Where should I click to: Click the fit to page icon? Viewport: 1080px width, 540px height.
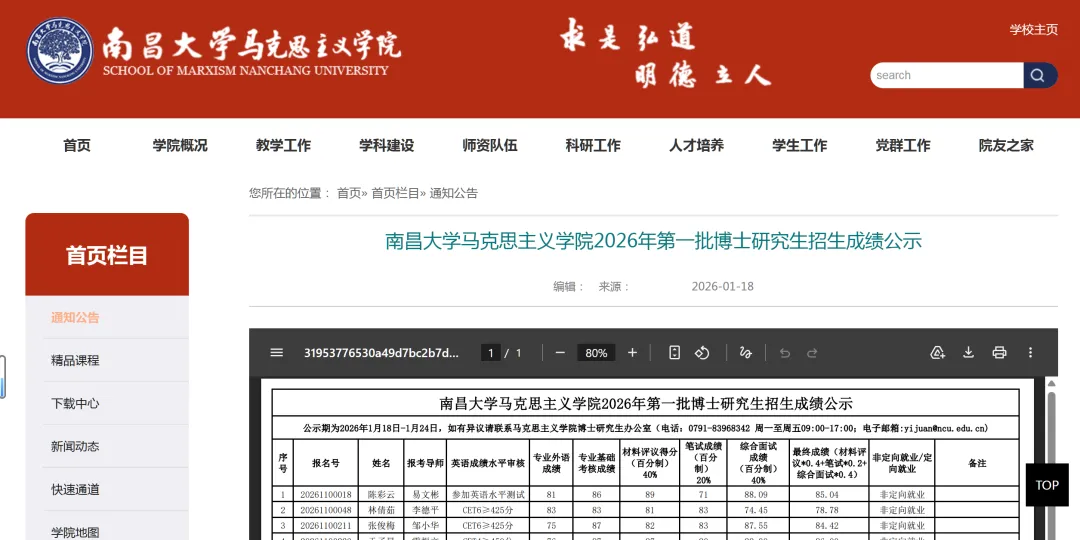674,353
